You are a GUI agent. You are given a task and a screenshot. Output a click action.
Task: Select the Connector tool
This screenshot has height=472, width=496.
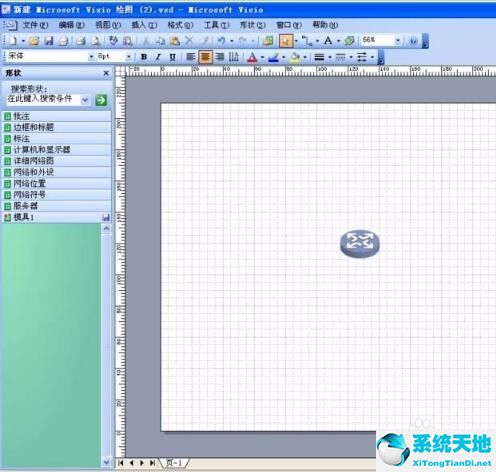coord(307,41)
